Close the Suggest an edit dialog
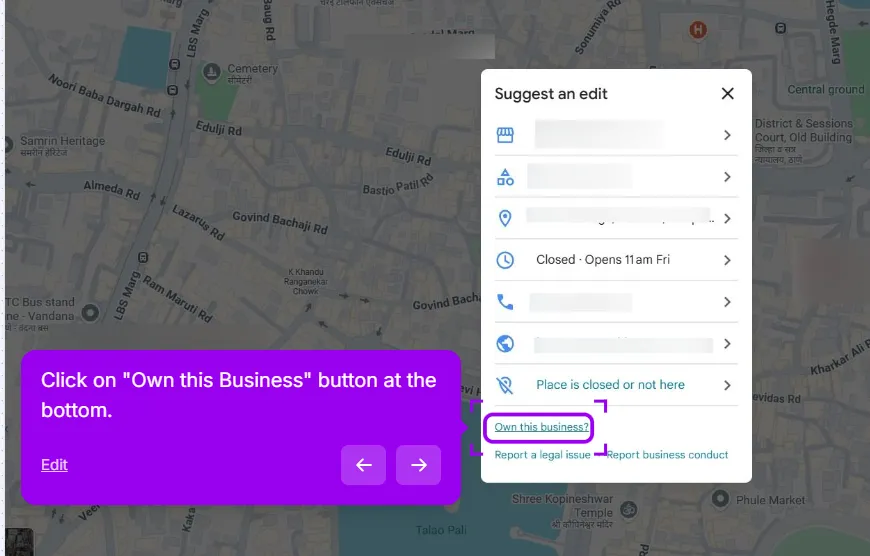Screen dimensions: 870x556 click(x=727, y=94)
